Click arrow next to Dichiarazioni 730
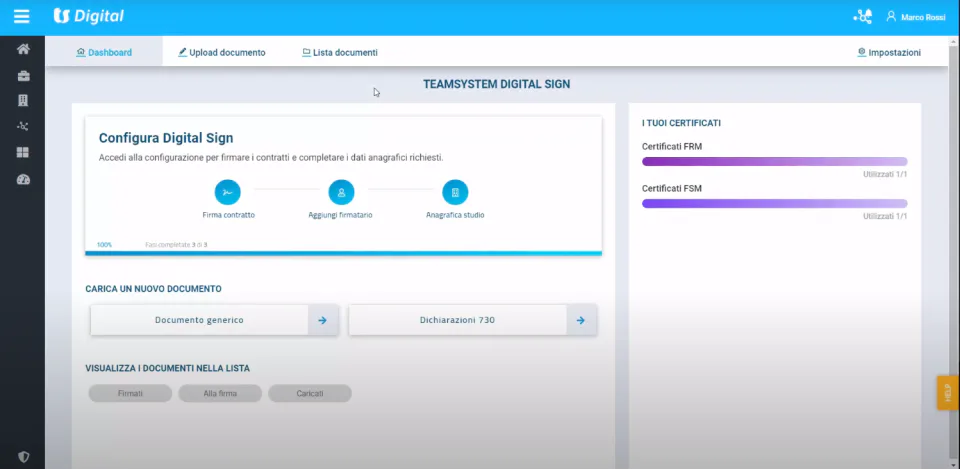 coord(581,320)
